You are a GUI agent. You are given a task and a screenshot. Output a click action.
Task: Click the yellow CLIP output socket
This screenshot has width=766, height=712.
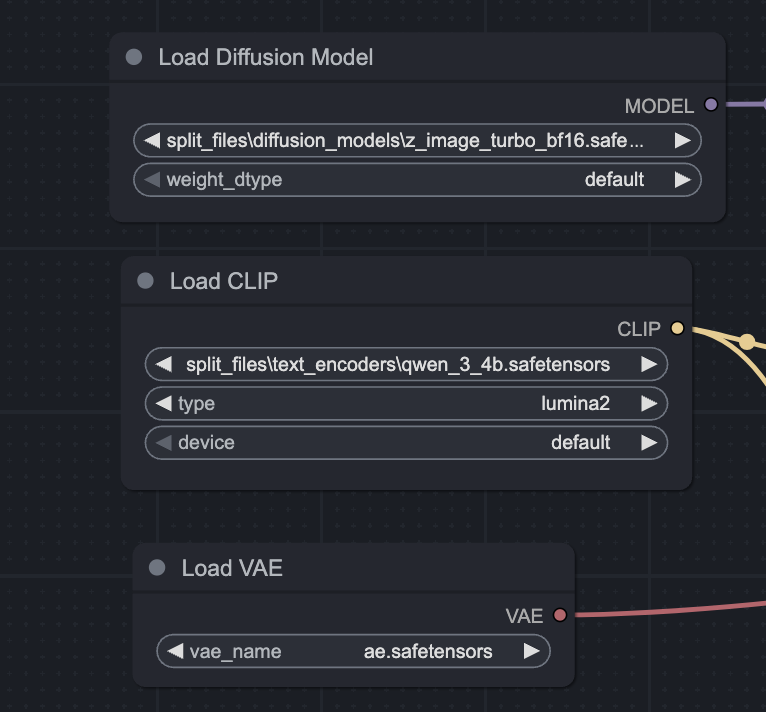677,328
